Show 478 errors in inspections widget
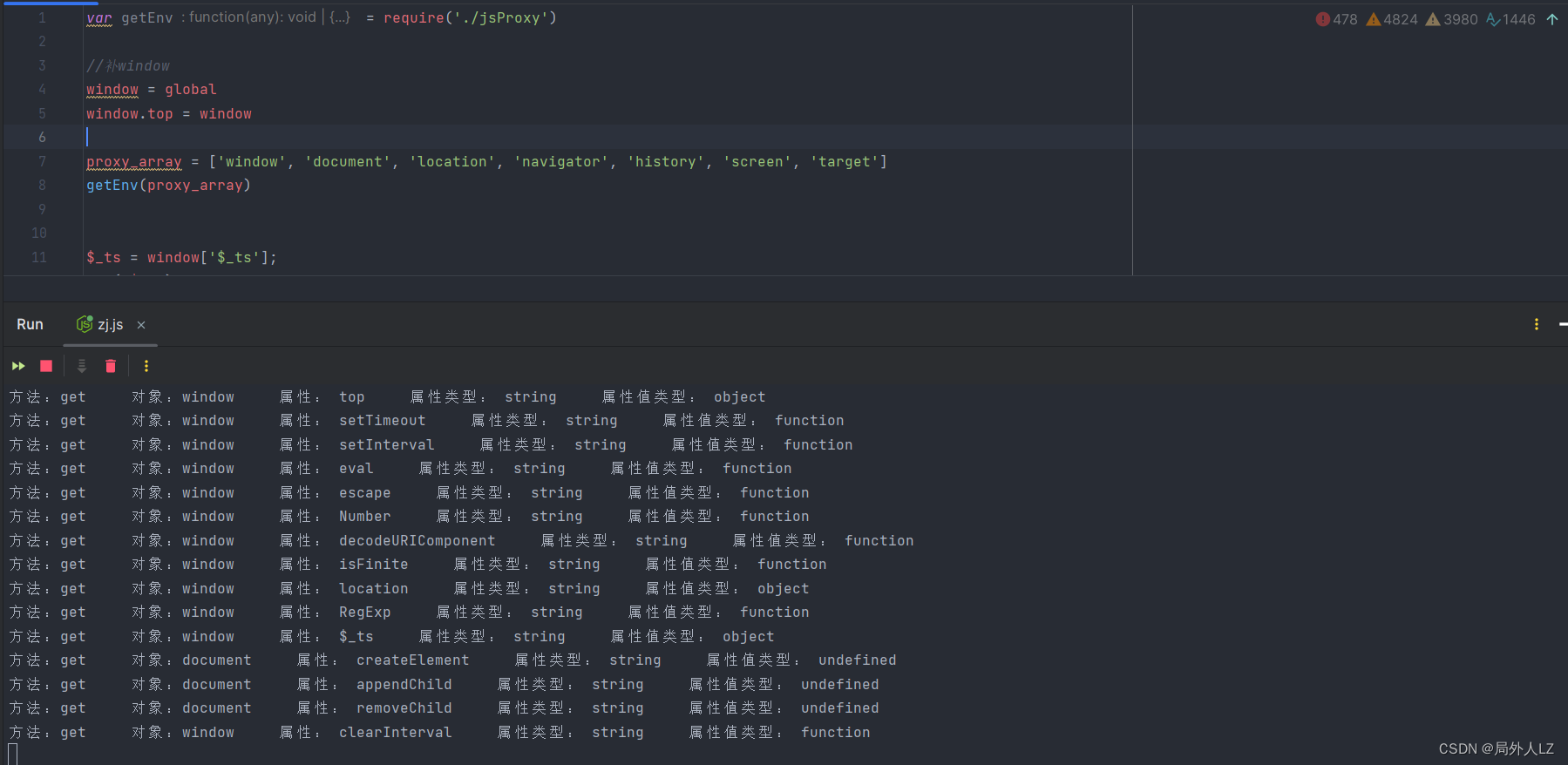Image resolution: width=1568 pixels, height=765 pixels. tap(1336, 19)
